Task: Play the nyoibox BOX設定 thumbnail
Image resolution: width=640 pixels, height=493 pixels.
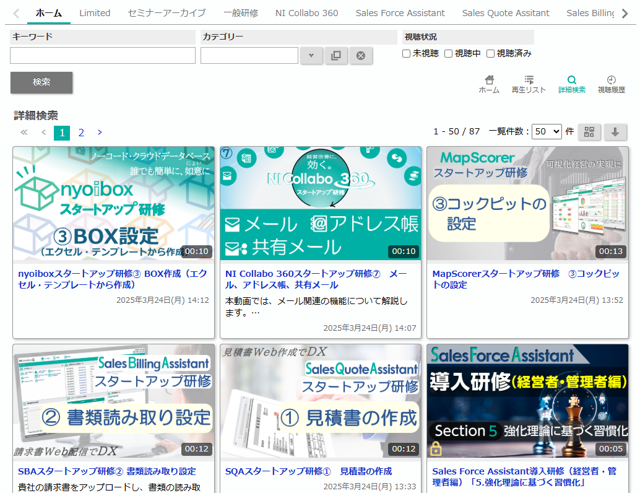Action: (x=113, y=203)
